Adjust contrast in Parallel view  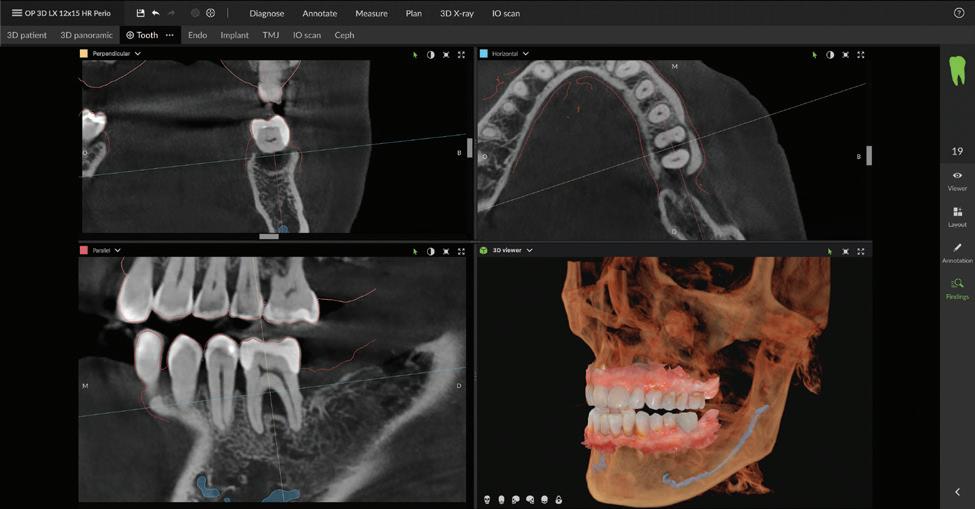click(430, 252)
